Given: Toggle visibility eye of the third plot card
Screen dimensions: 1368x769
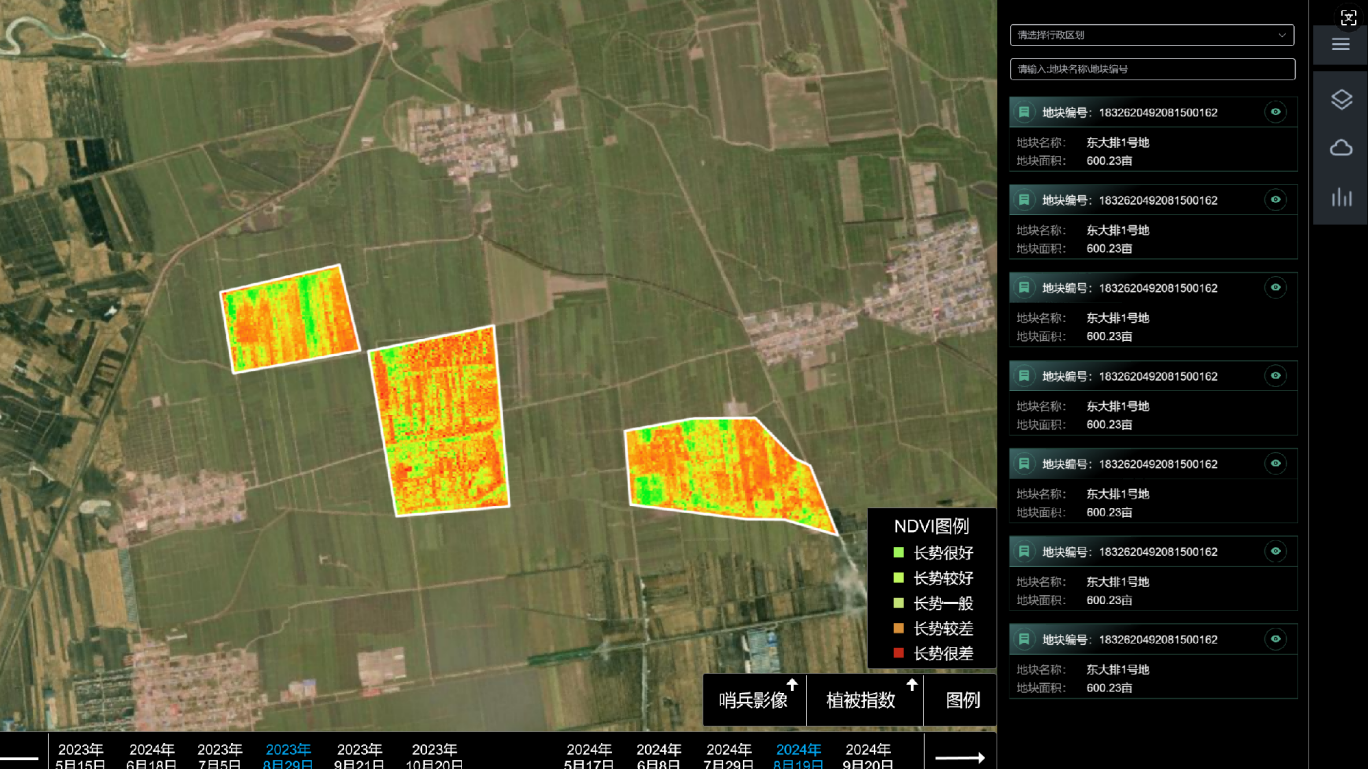Looking at the screenshot, I should pyautogui.click(x=1275, y=288).
